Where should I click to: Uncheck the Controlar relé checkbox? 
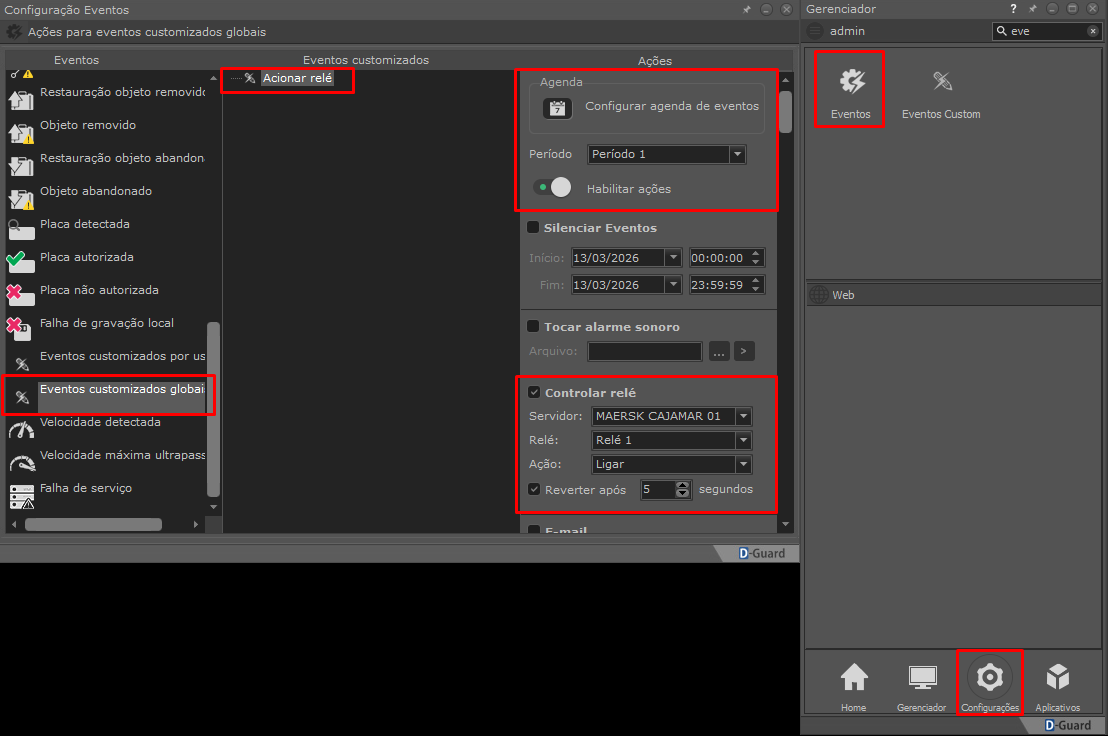point(534,393)
